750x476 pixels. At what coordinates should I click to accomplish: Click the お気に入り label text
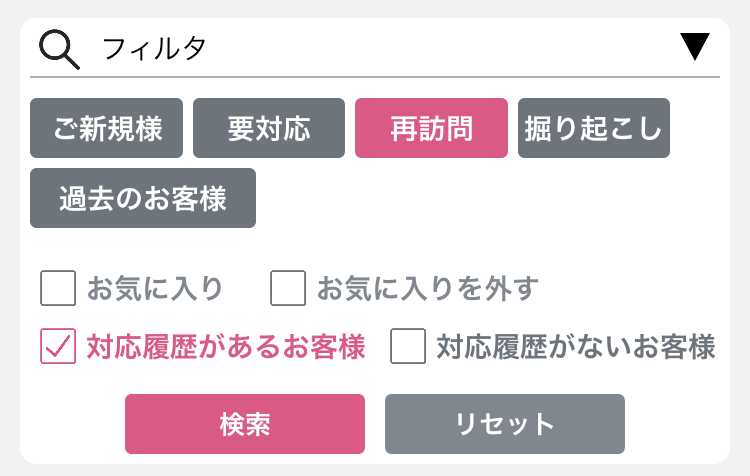pyautogui.click(x=155, y=288)
